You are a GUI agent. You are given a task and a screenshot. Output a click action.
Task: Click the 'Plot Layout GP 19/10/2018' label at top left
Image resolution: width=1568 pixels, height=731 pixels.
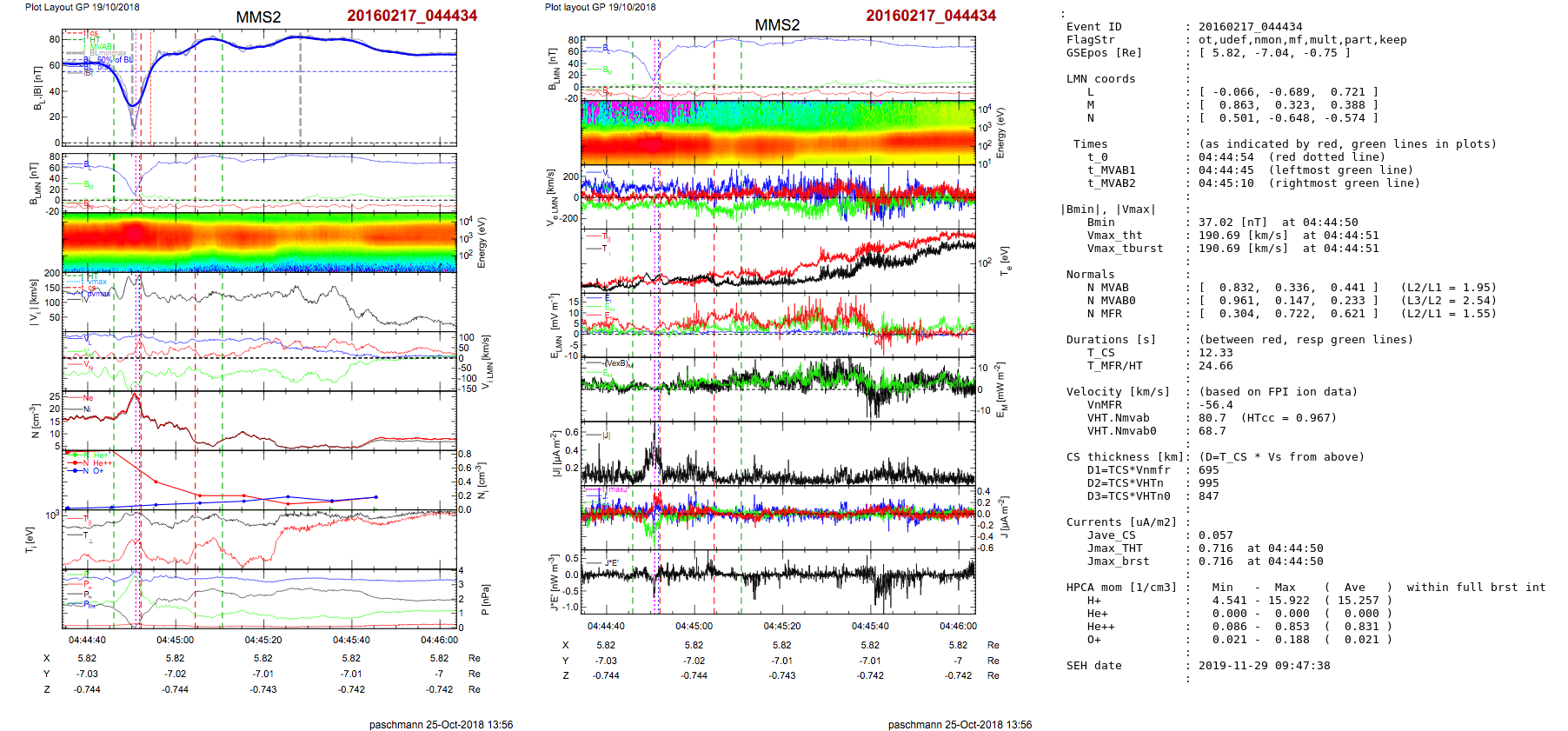tap(82, 7)
